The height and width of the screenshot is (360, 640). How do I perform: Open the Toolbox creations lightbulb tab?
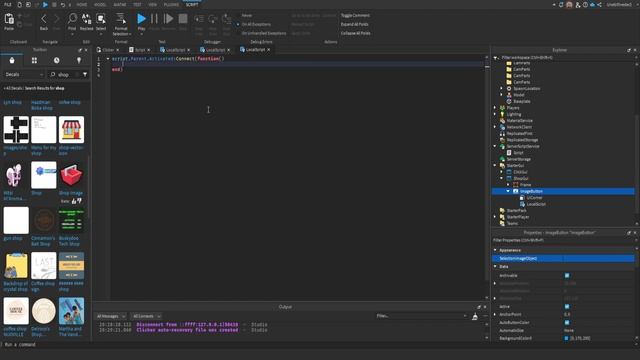[79, 60]
